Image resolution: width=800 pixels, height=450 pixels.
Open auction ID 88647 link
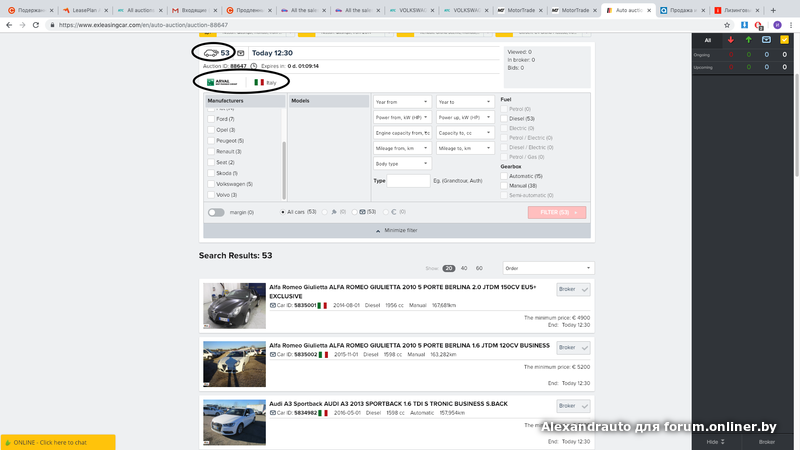238,66
